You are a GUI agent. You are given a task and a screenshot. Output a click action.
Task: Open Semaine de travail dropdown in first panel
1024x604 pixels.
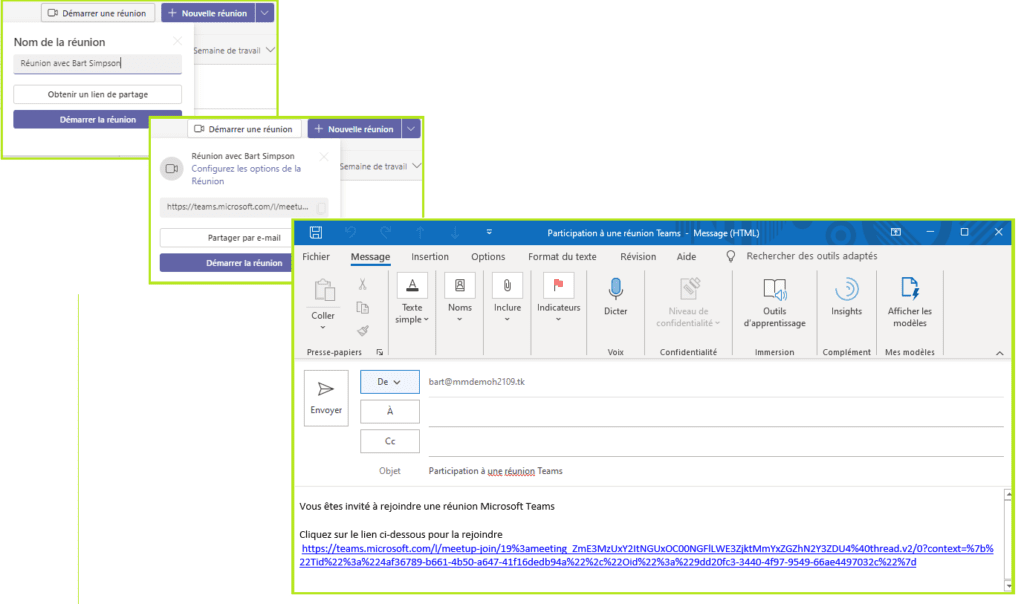point(234,50)
